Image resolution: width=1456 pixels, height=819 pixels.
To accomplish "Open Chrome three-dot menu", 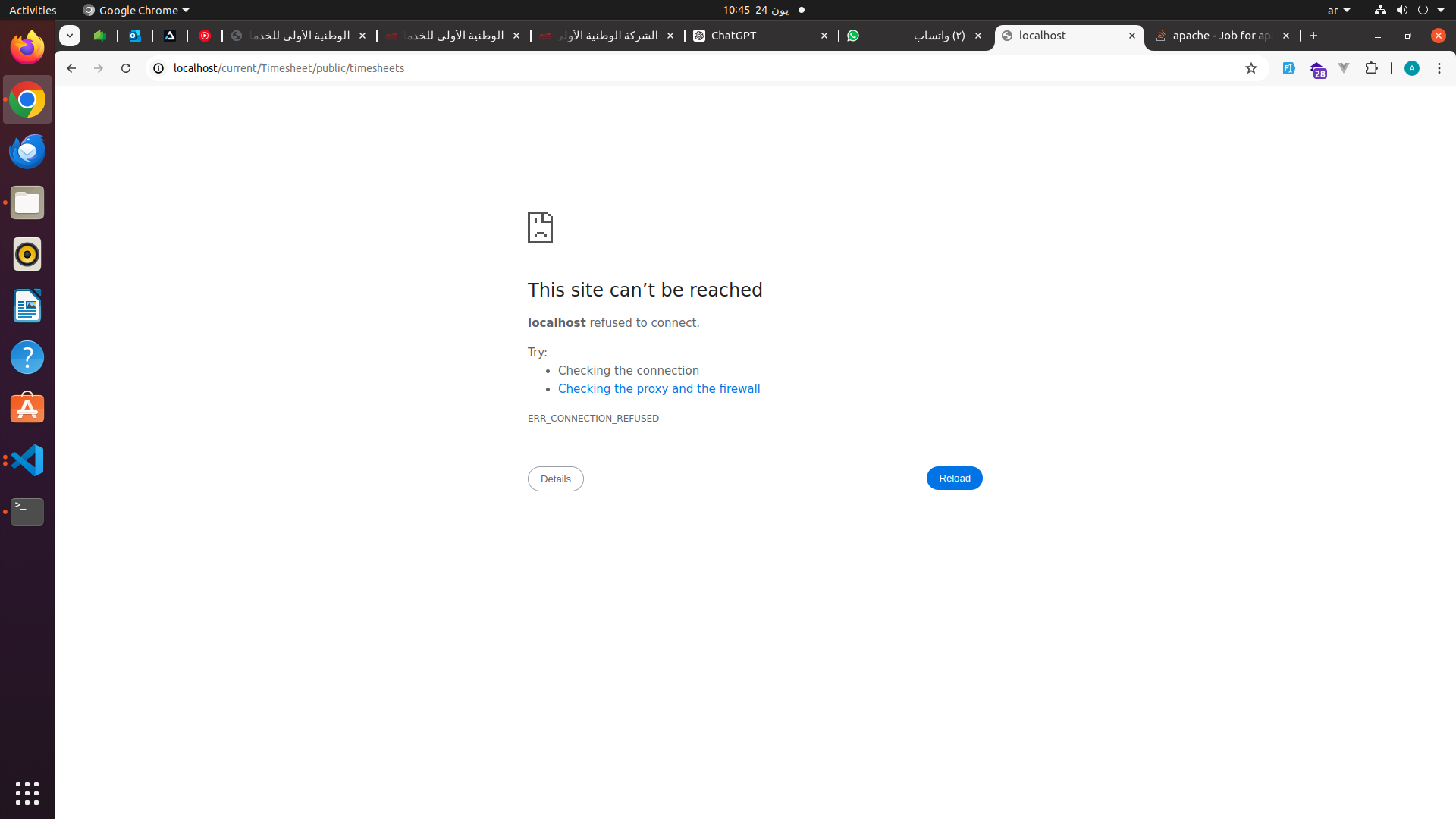I will (x=1439, y=68).
